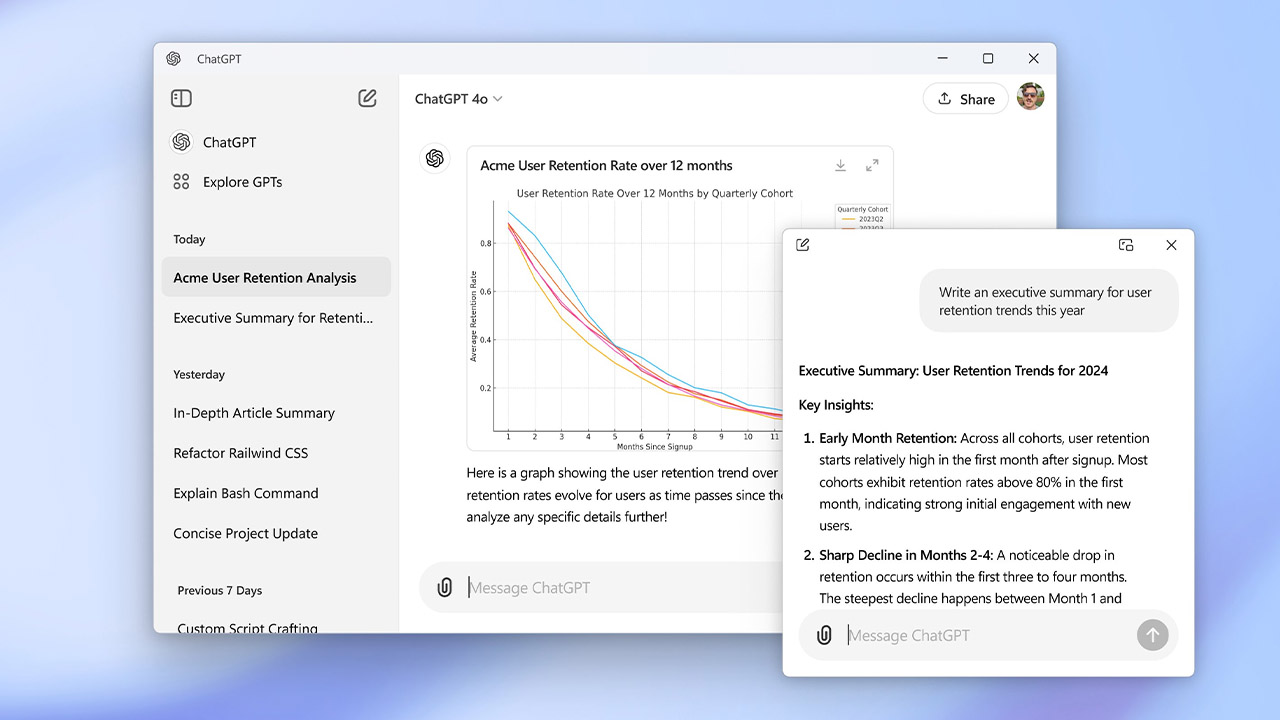Image resolution: width=1280 pixels, height=720 pixels.
Task: Click 'Sharp Decline in Months 2-4:' text
Action: pos(906,555)
